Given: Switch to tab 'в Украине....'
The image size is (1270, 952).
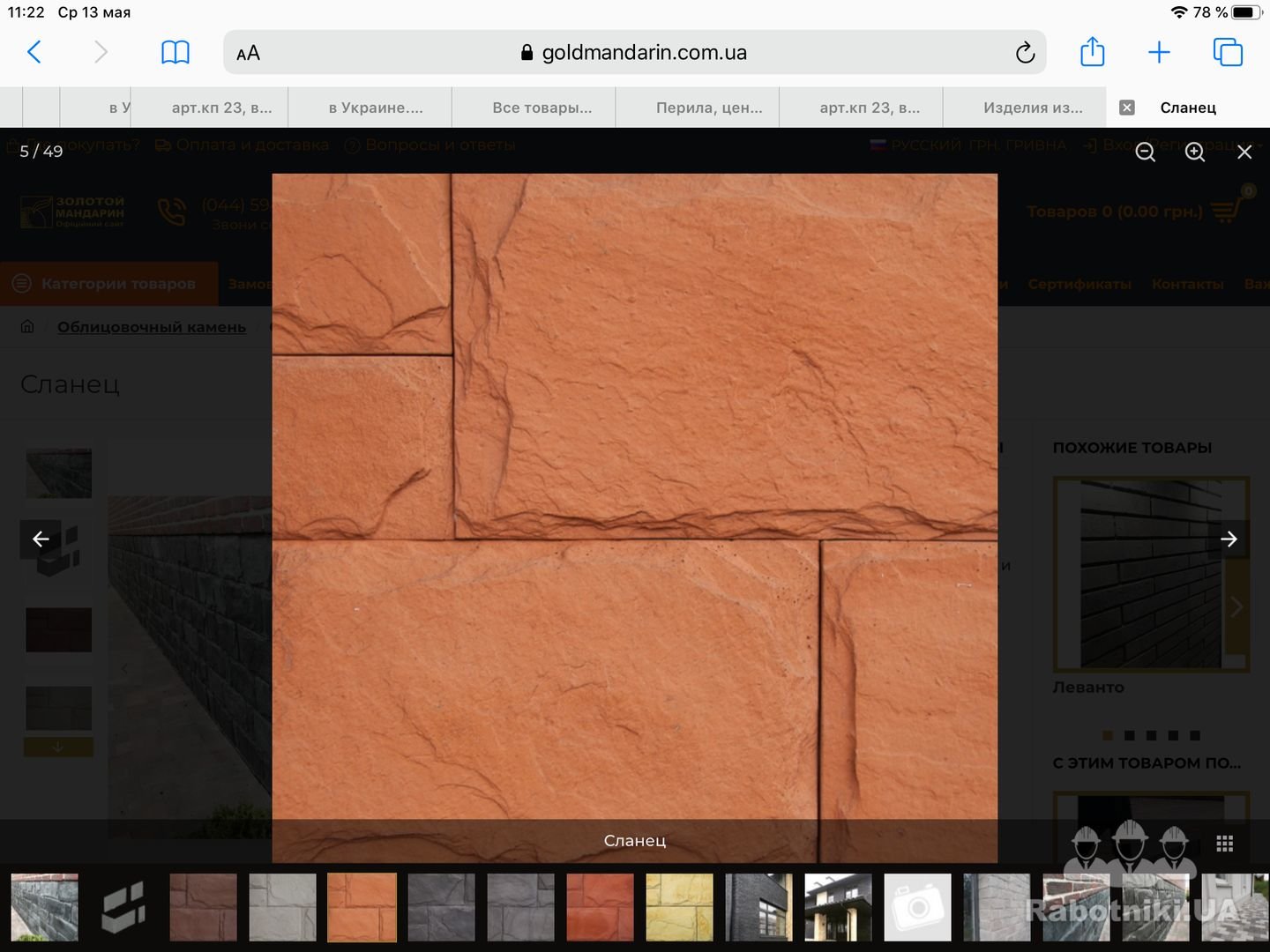Looking at the screenshot, I should [x=376, y=108].
